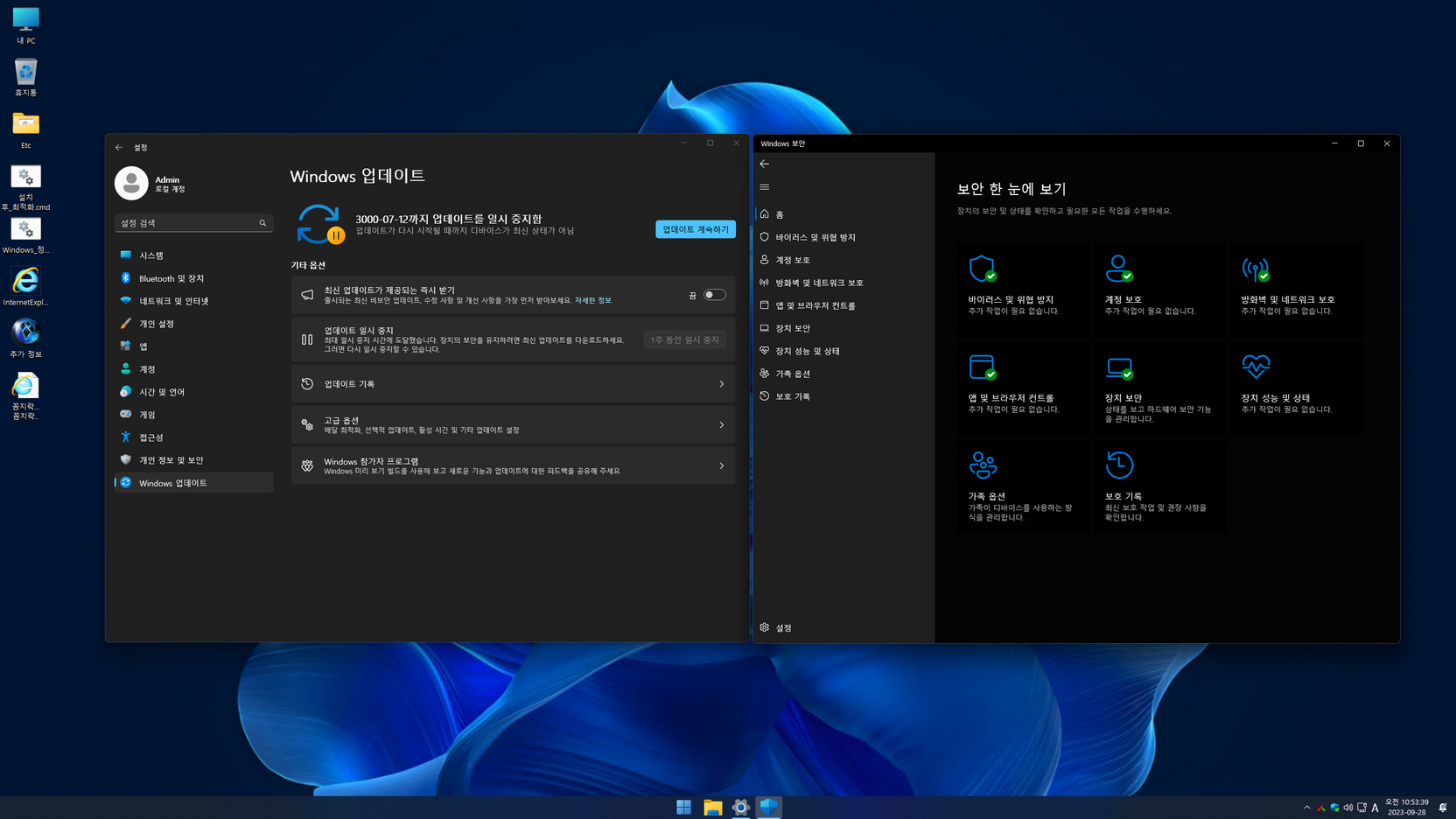Select 홈 in Windows 보안 sidebar
The image size is (1456, 819).
(843, 214)
